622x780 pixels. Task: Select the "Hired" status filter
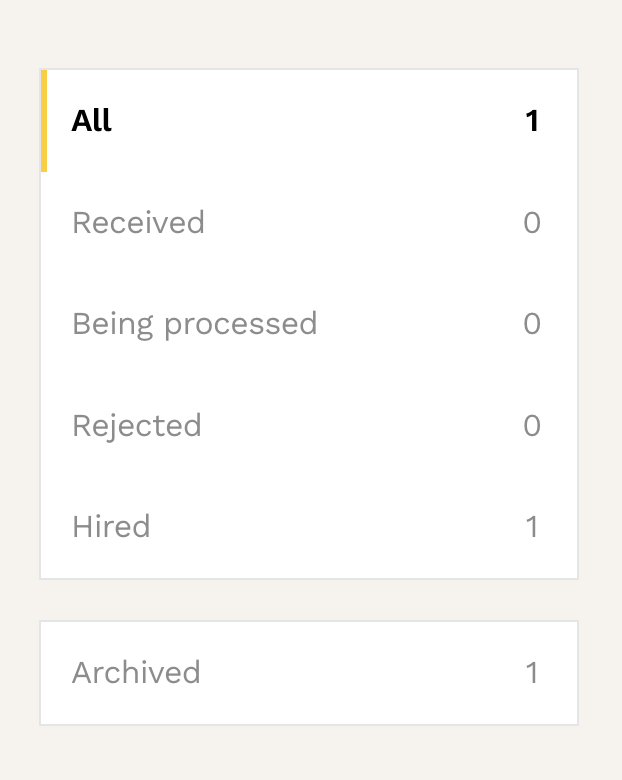point(111,527)
